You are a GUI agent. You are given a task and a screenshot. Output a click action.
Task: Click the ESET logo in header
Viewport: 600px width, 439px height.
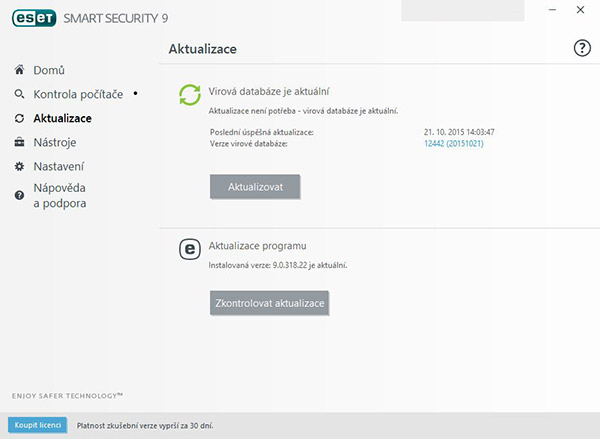pos(34,18)
